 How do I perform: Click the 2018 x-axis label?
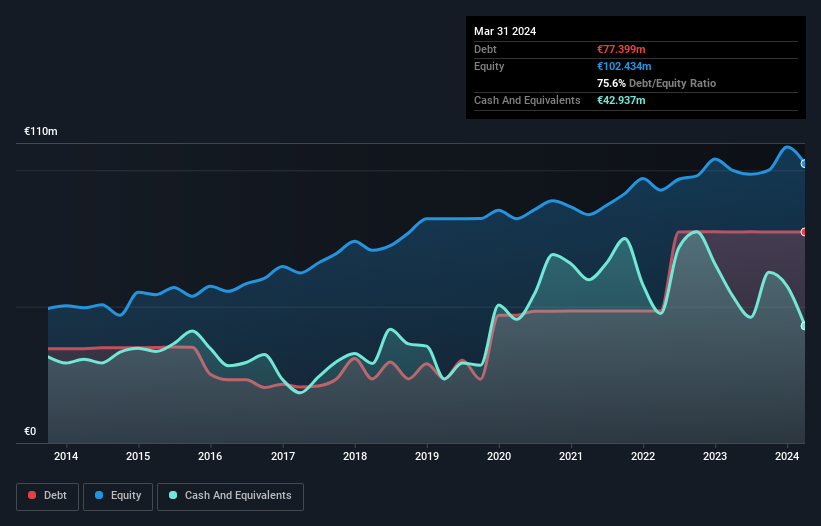click(x=355, y=456)
